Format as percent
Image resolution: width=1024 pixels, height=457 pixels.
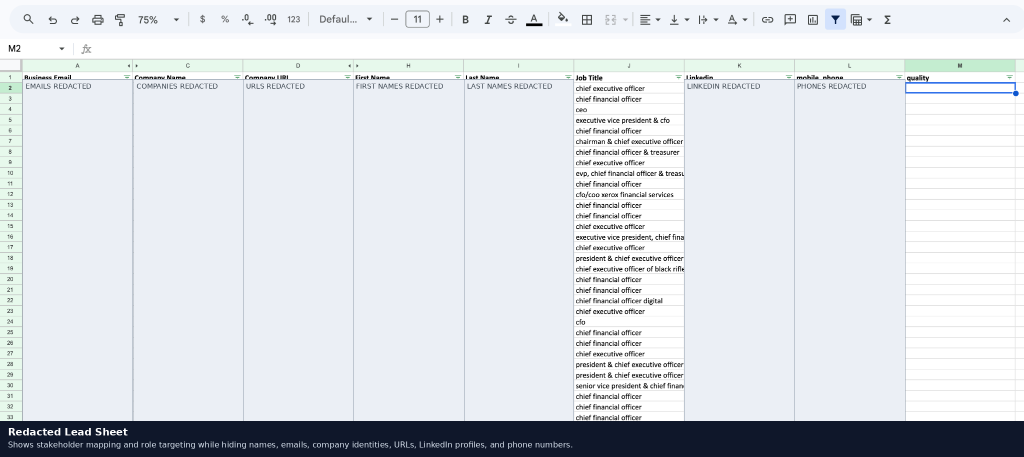(225, 20)
